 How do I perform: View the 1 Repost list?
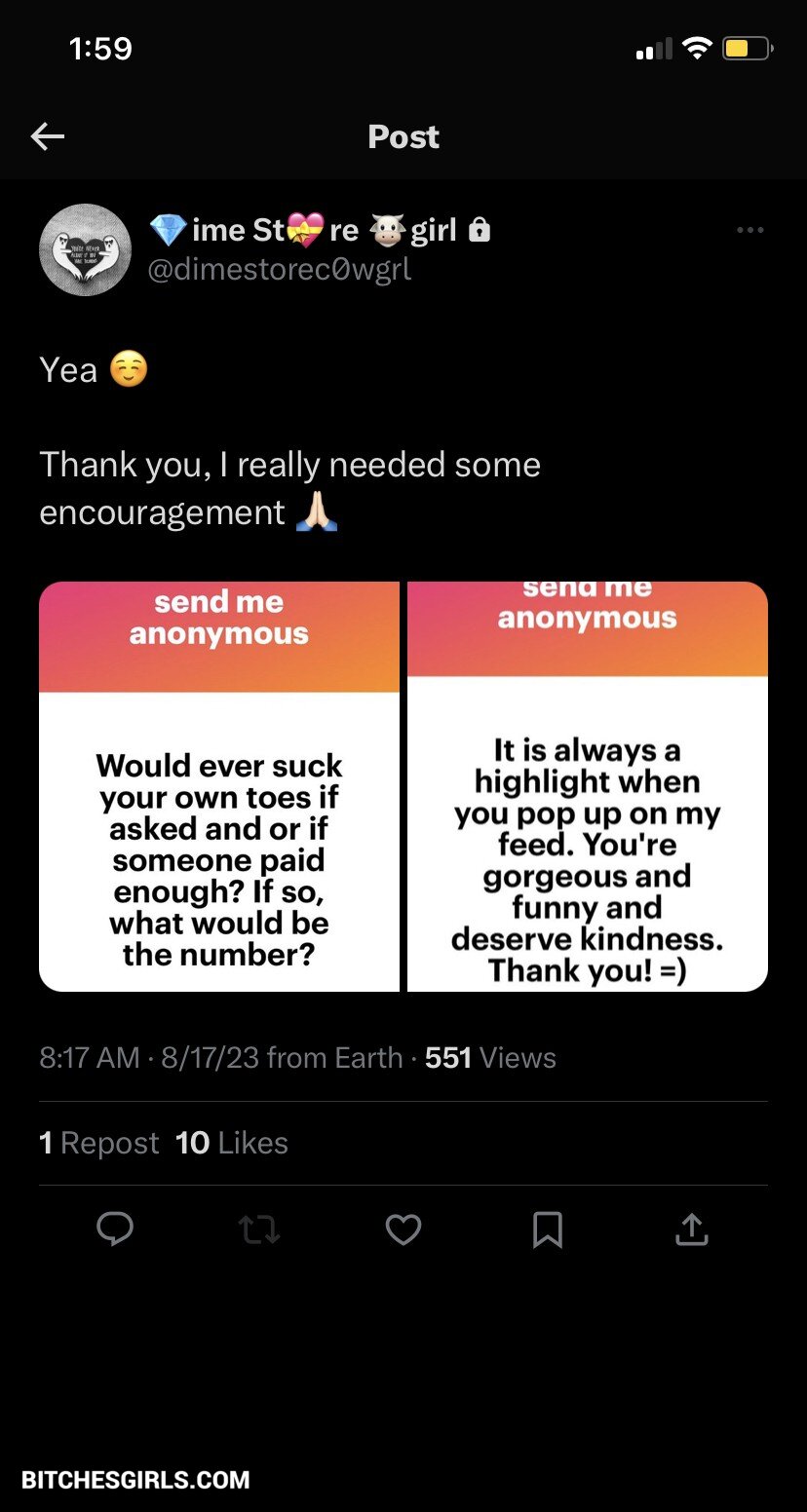(x=99, y=1143)
